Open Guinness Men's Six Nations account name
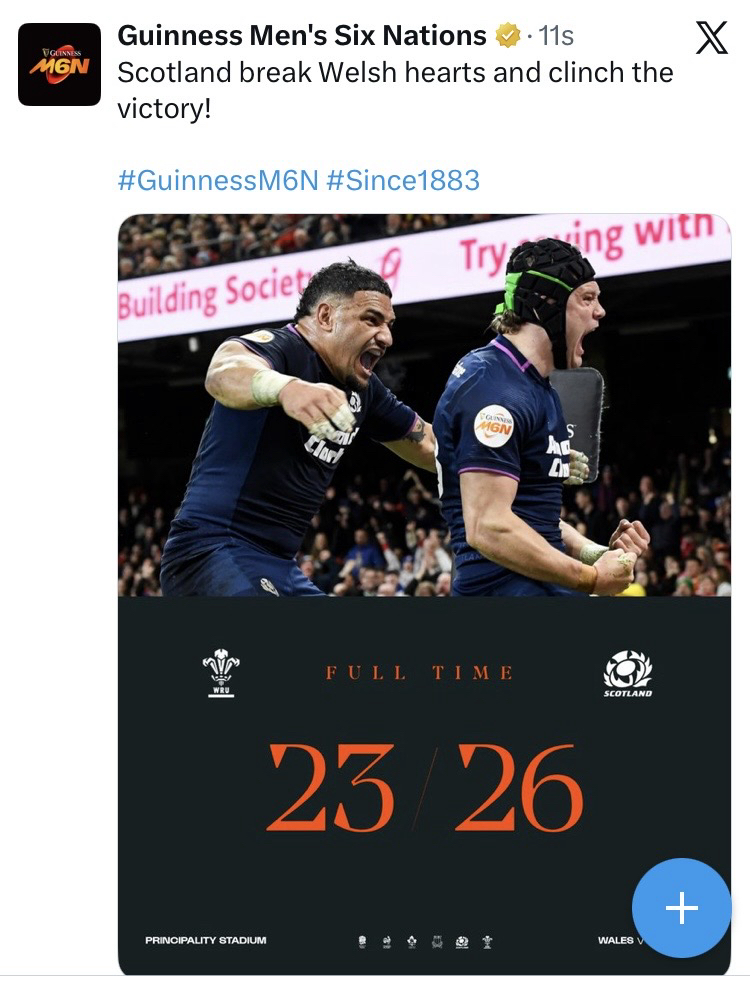750x987 pixels. [x=302, y=37]
